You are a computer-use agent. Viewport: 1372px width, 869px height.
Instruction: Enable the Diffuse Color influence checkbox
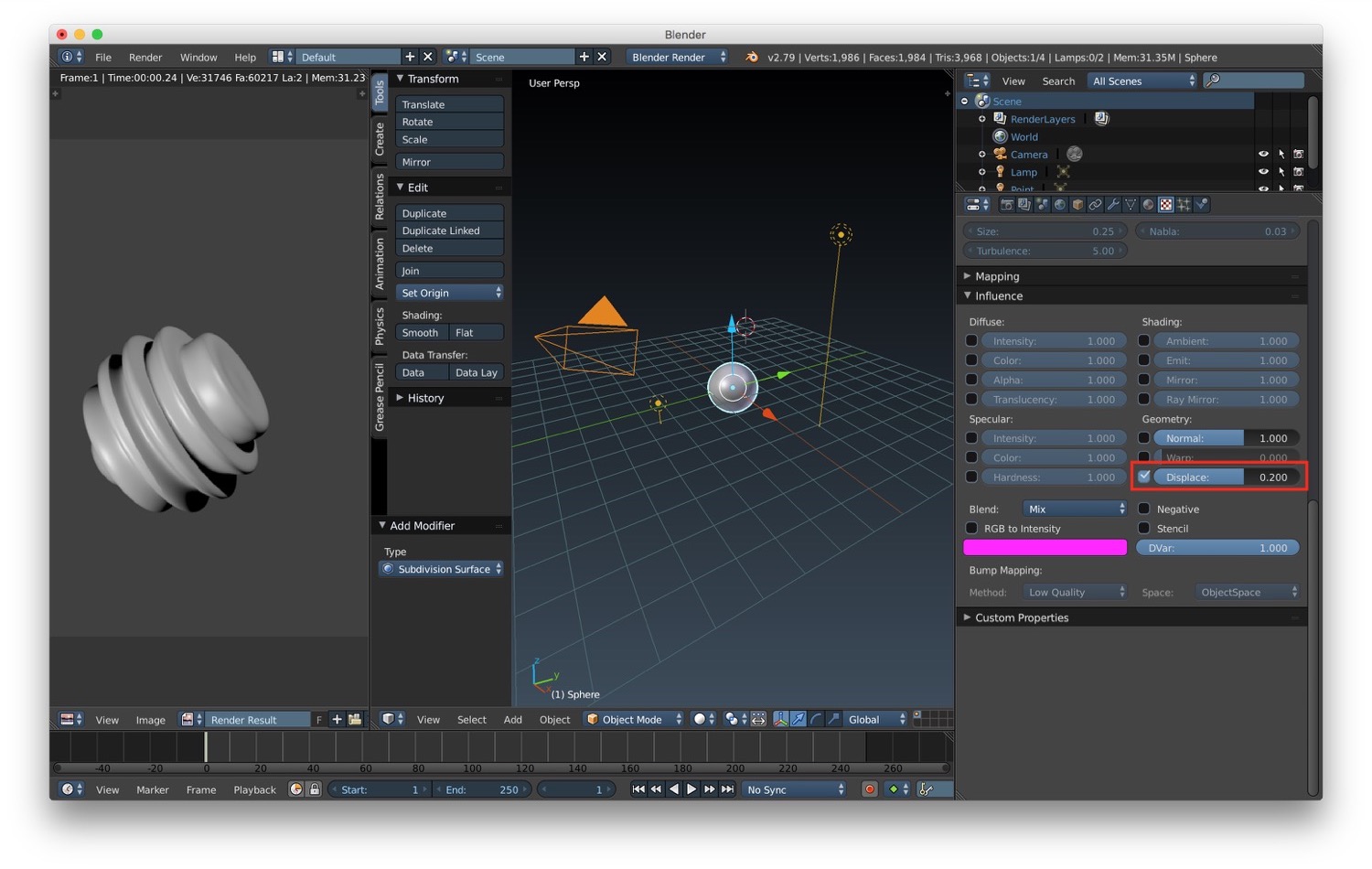(x=971, y=360)
